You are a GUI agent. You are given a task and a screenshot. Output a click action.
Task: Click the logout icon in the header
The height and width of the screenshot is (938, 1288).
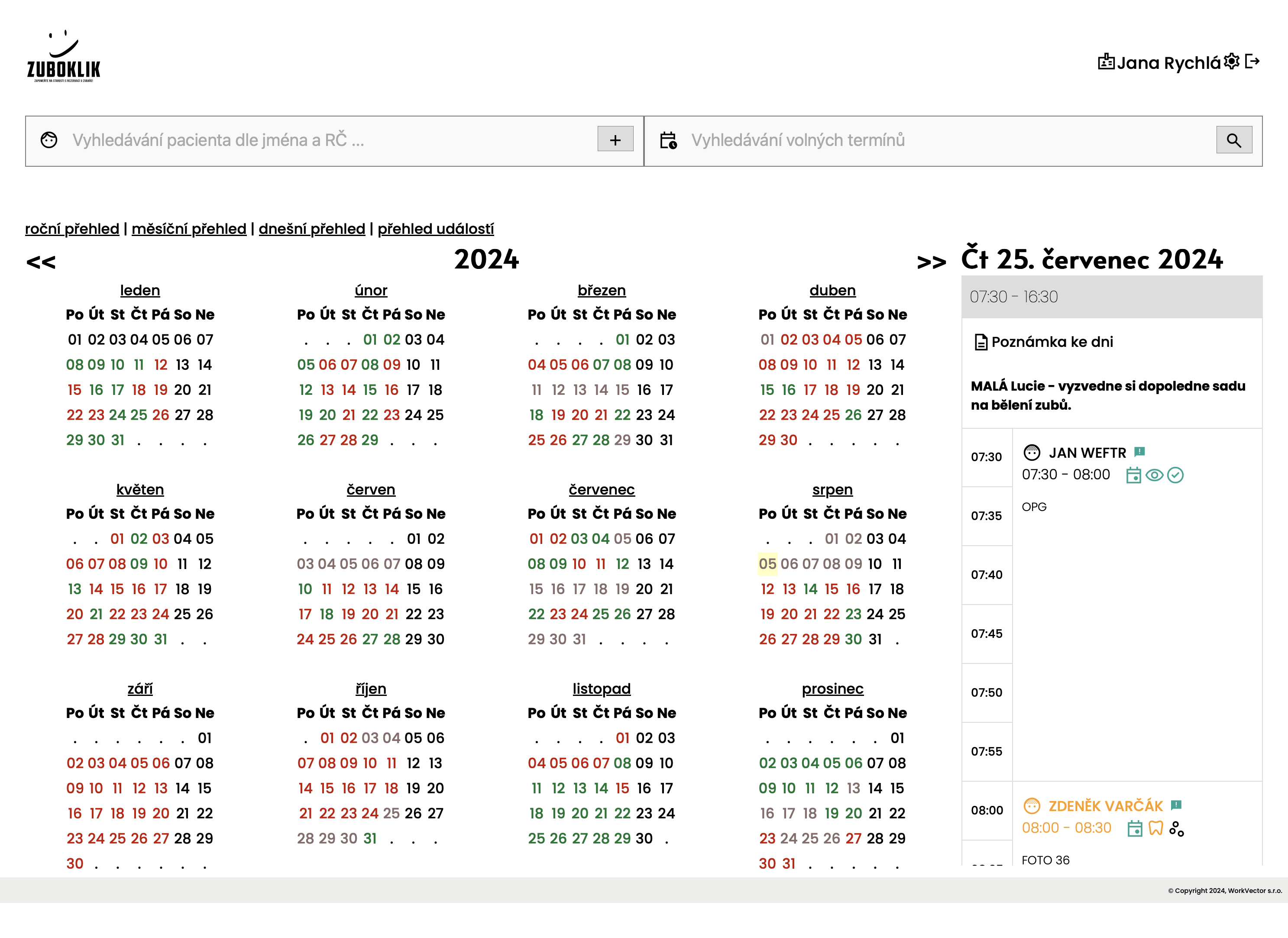tap(1252, 61)
